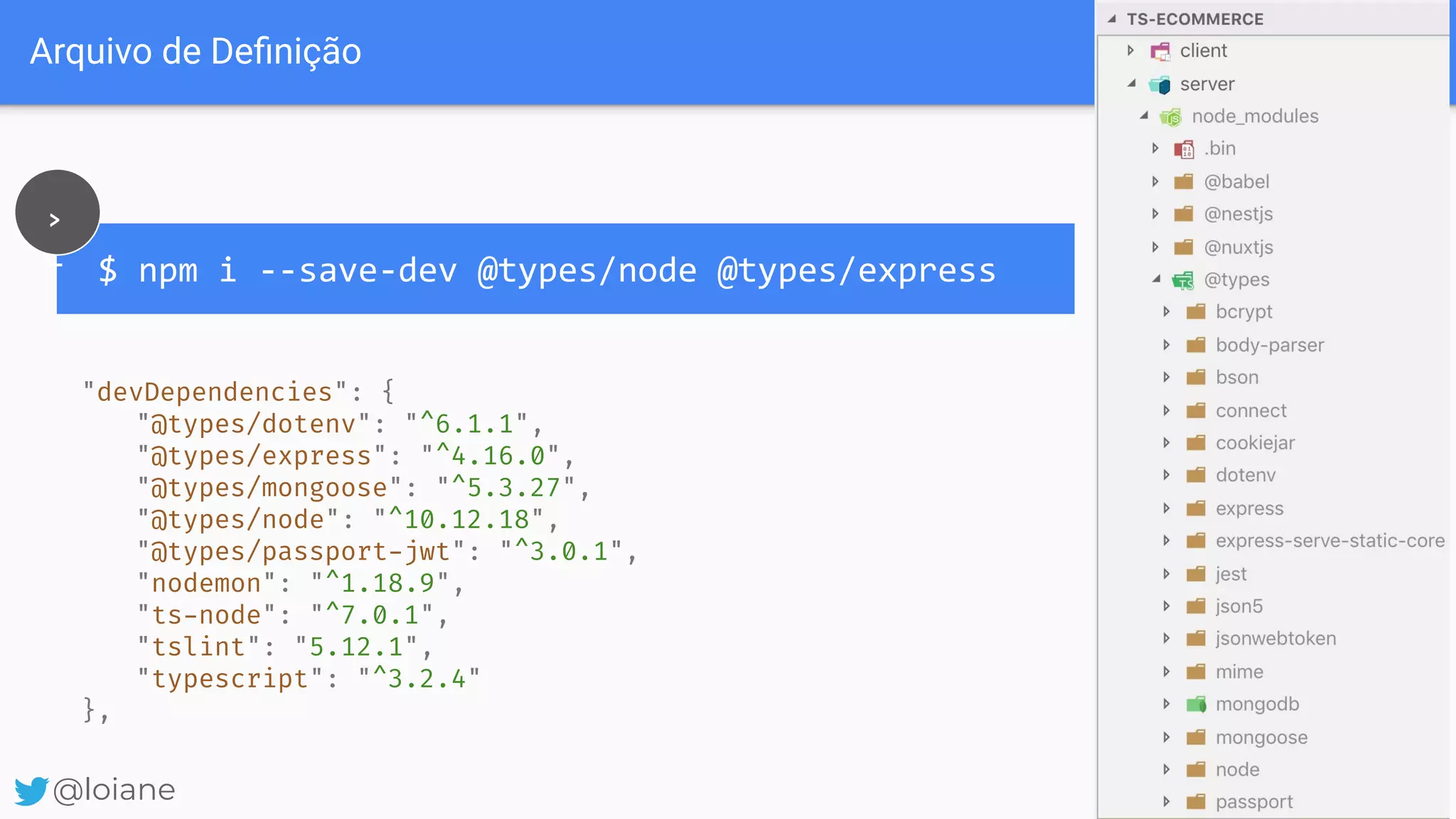The height and width of the screenshot is (819, 1456).
Task: Select the node_modules row label
Action: [x=1255, y=117]
